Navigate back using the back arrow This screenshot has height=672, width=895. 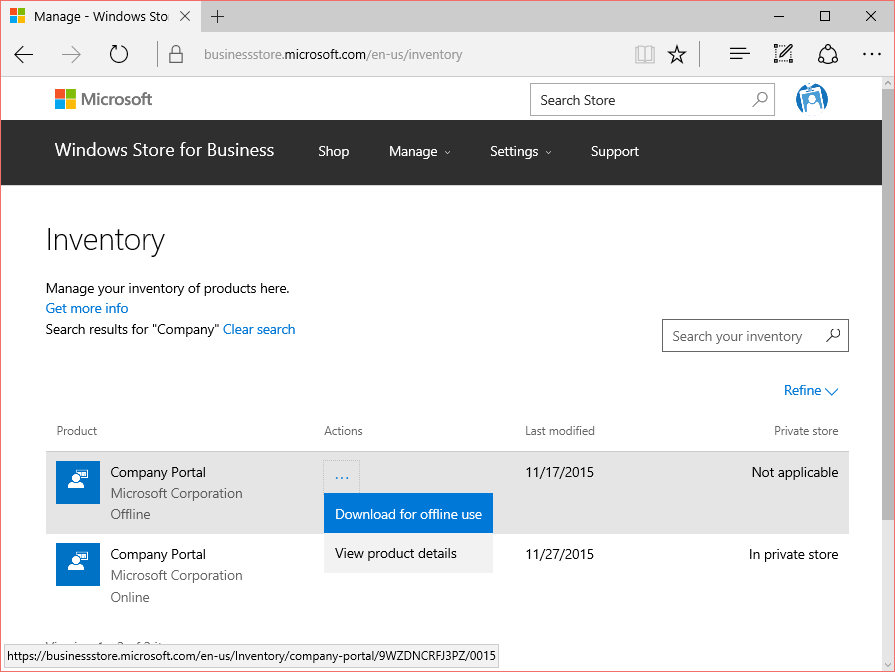[23, 55]
